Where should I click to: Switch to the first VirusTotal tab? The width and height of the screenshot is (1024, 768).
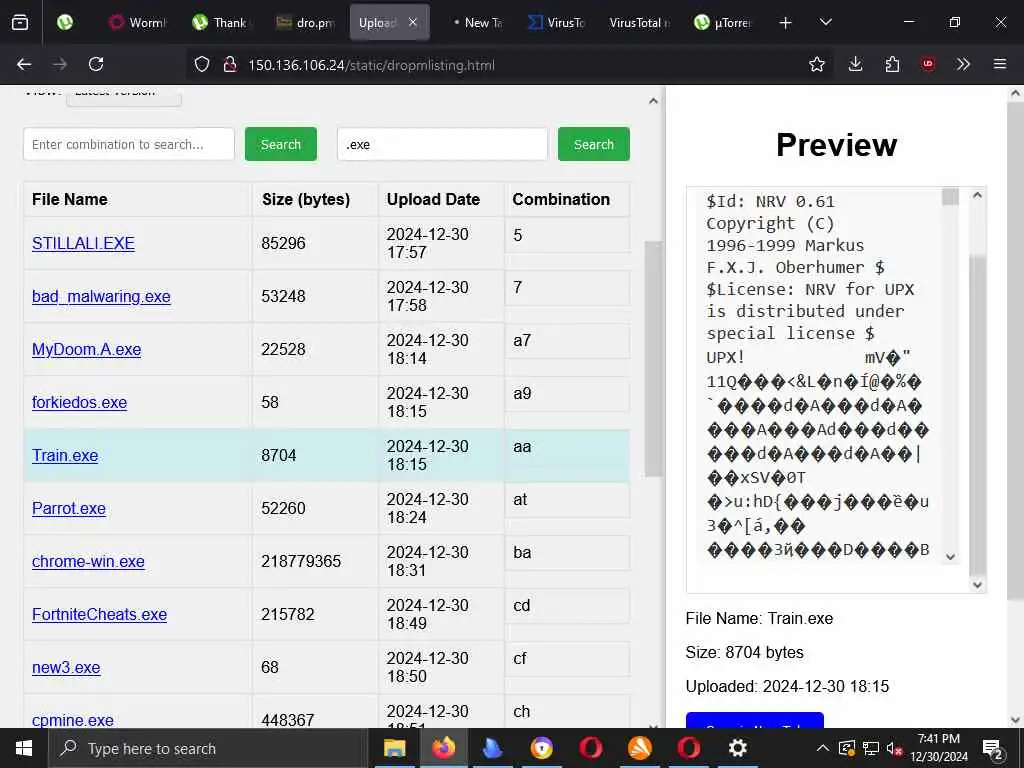point(557,23)
